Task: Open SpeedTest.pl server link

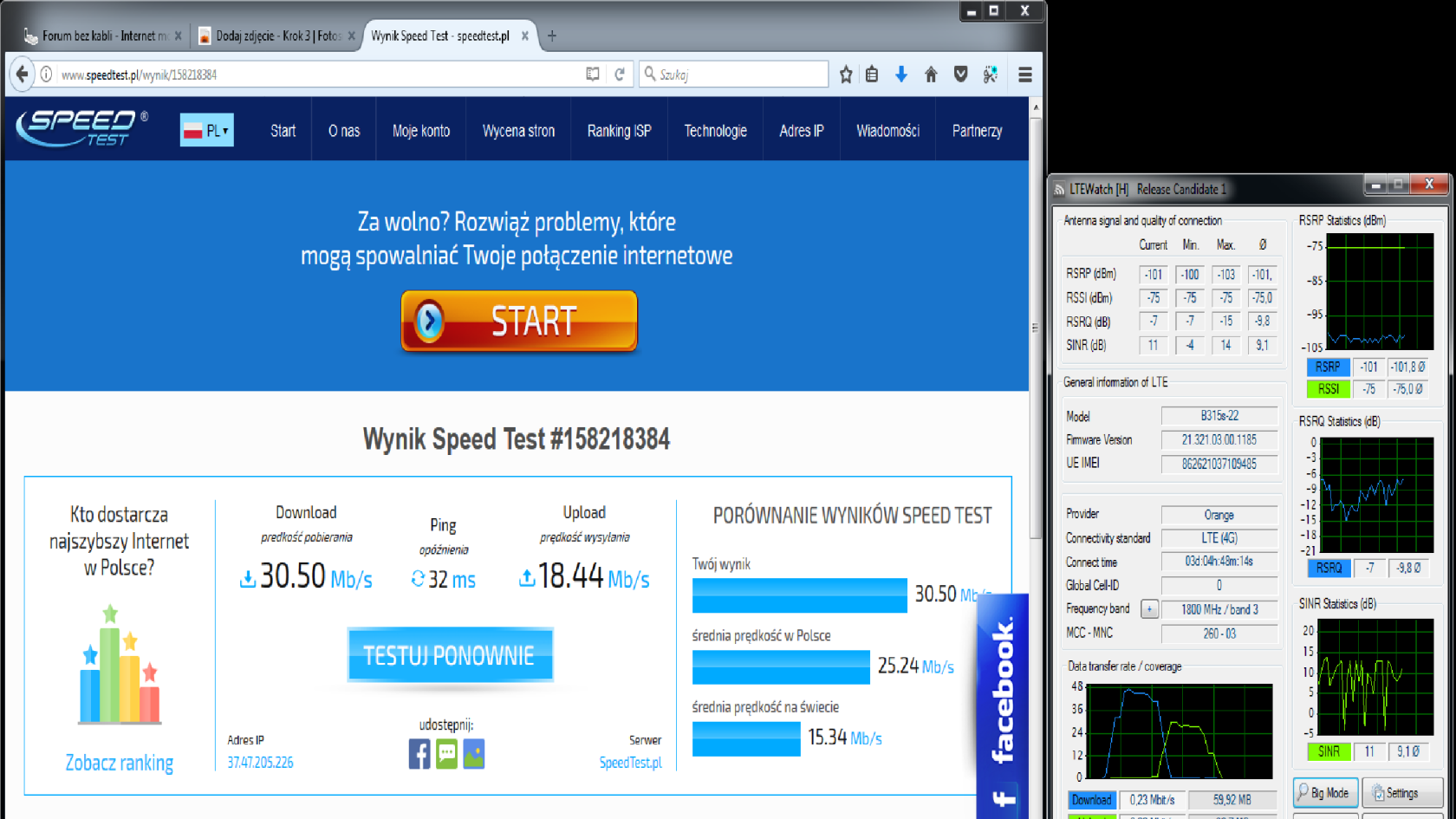Action: [630, 763]
